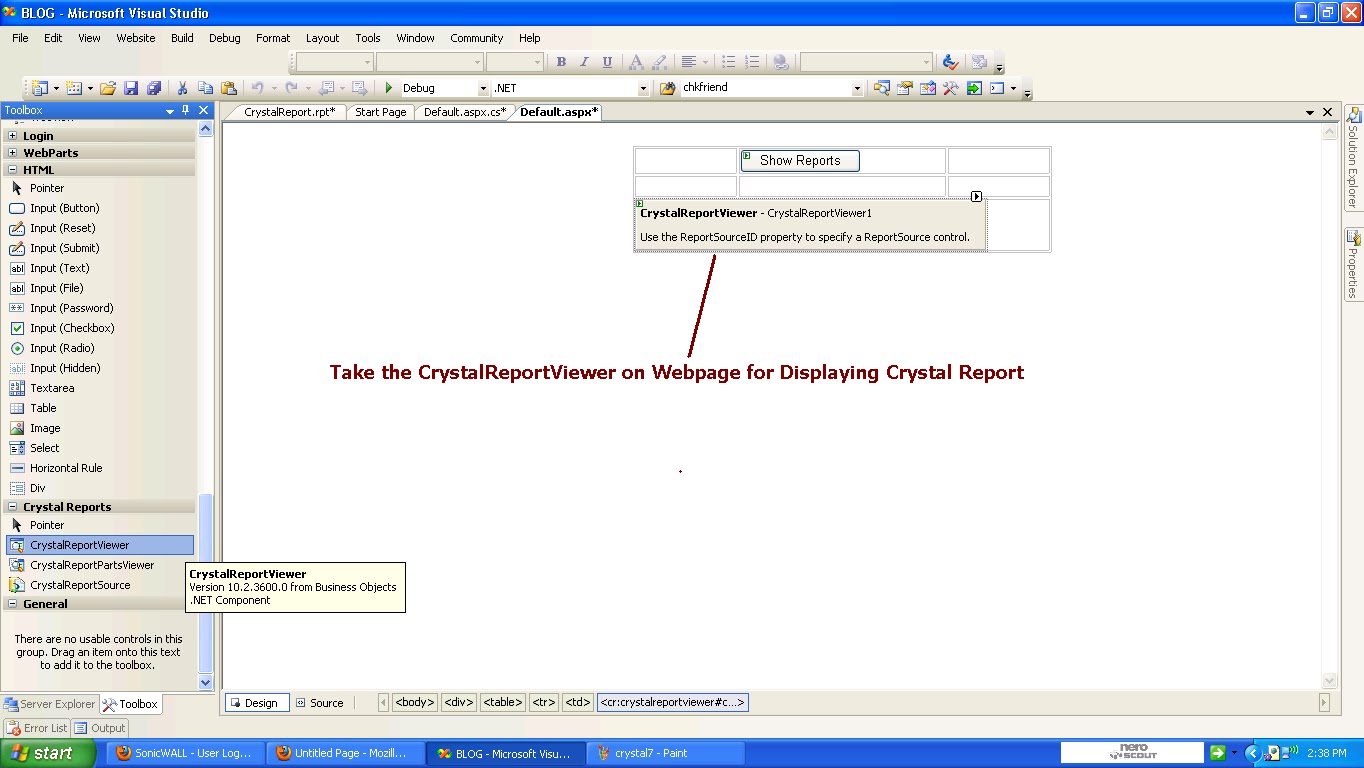The width and height of the screenshot is (1364, 768).
Task: Expand the WebParts toolbox group
Action: point(12,153)
